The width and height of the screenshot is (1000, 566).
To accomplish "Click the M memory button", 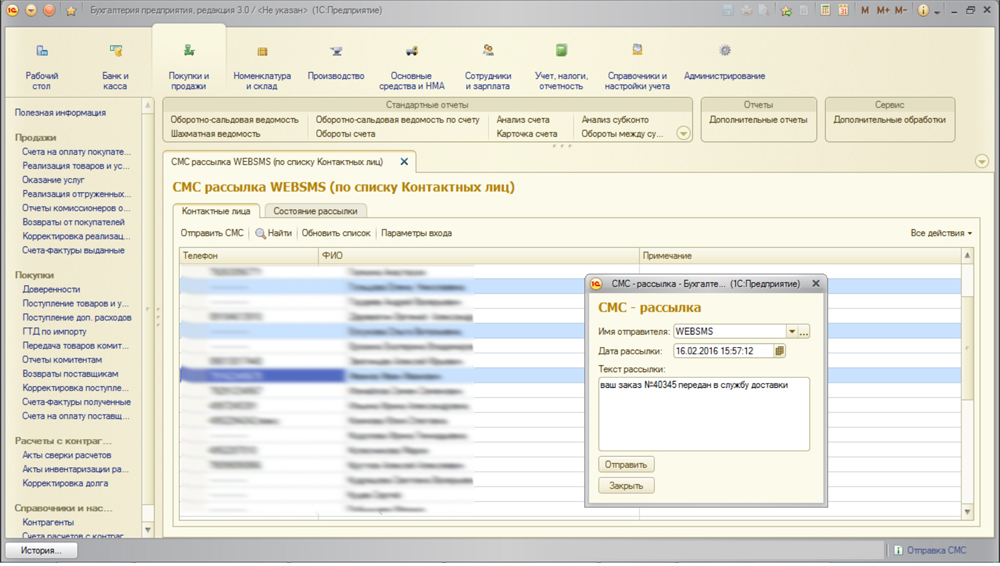I will pos(865,10).
